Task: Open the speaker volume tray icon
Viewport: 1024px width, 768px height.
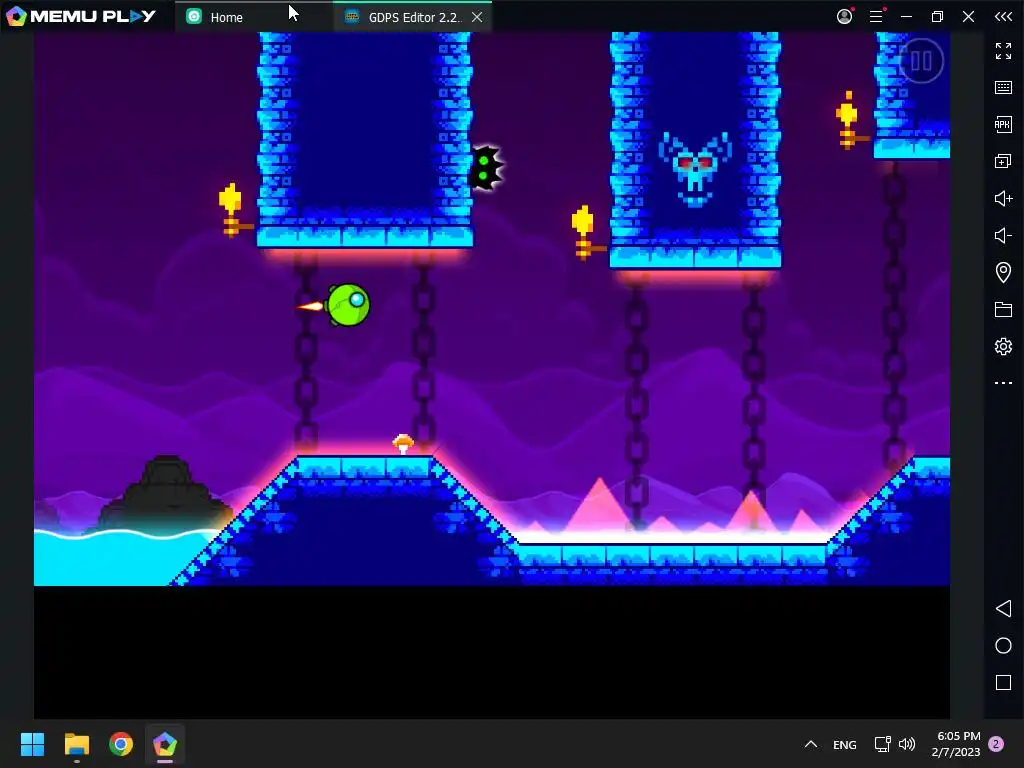Action: click(907, 744)
